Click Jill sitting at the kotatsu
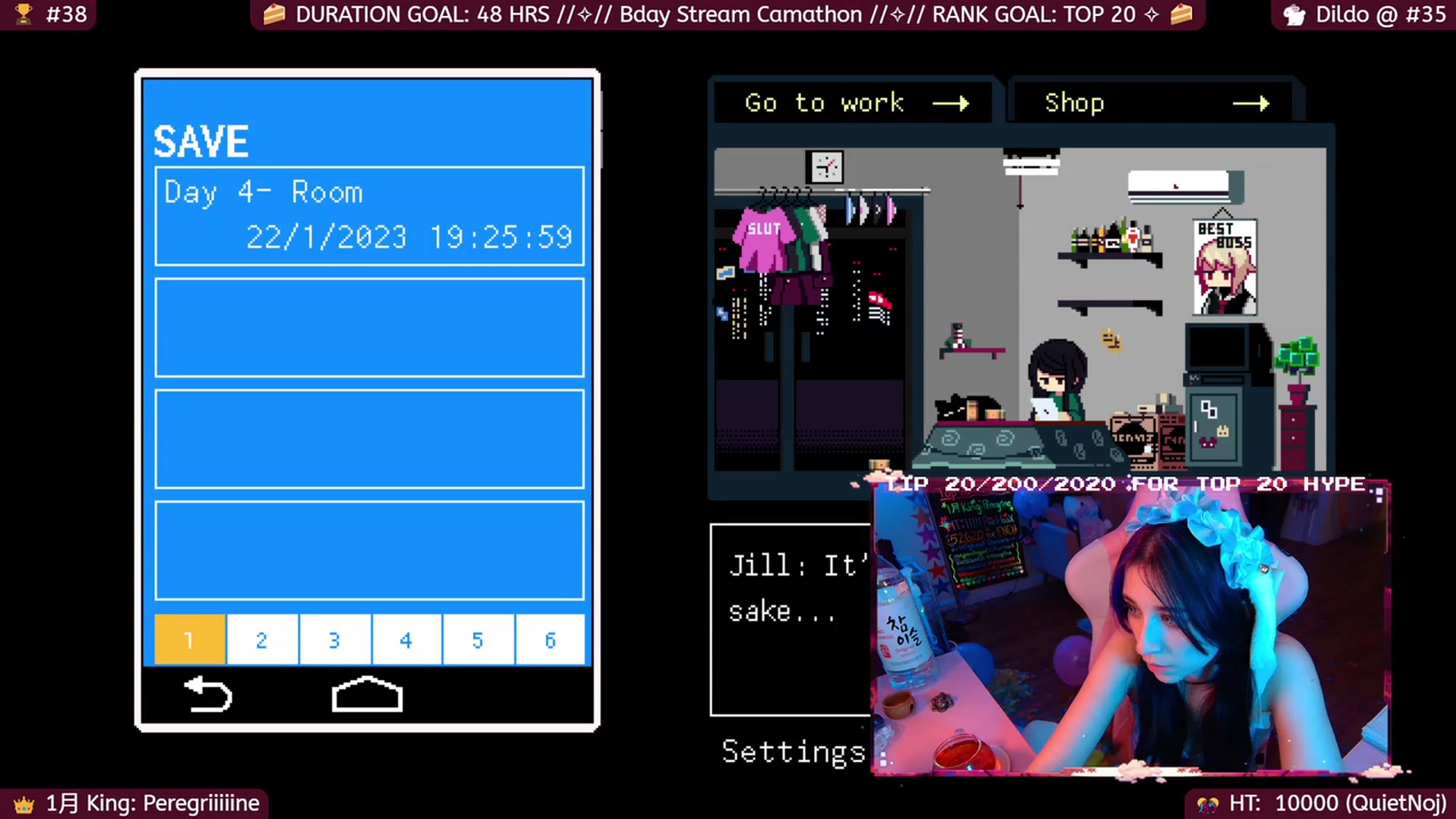The image size is (1456, 819). point(1057,380)
